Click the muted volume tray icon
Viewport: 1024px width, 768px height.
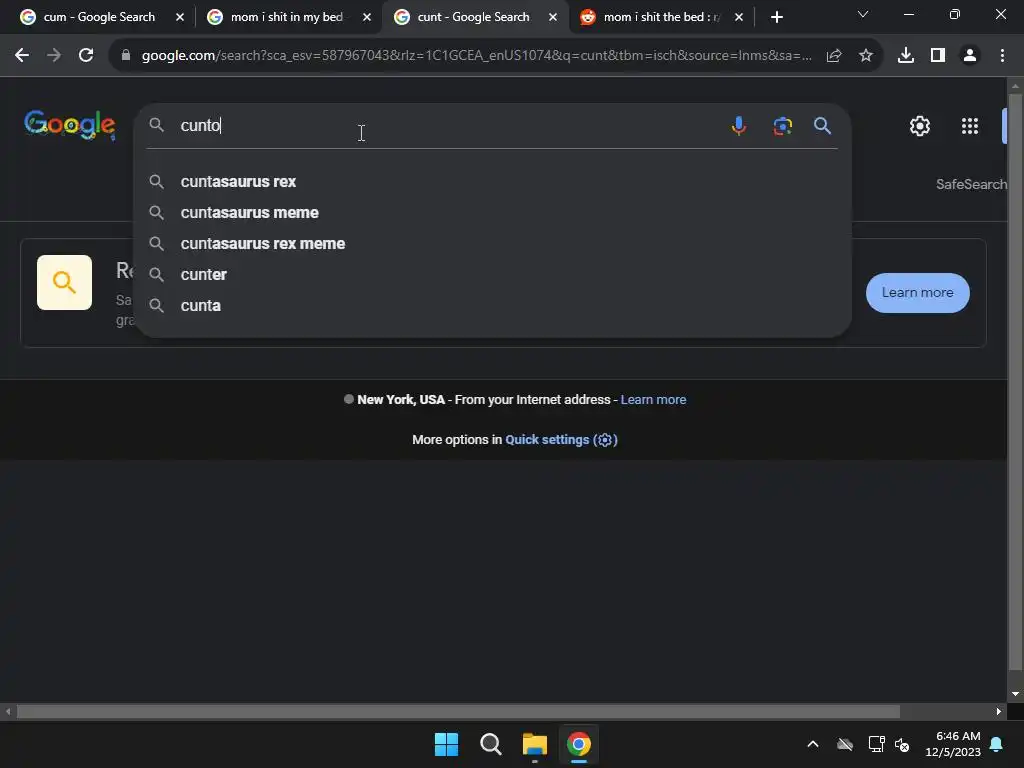(902, 744)
